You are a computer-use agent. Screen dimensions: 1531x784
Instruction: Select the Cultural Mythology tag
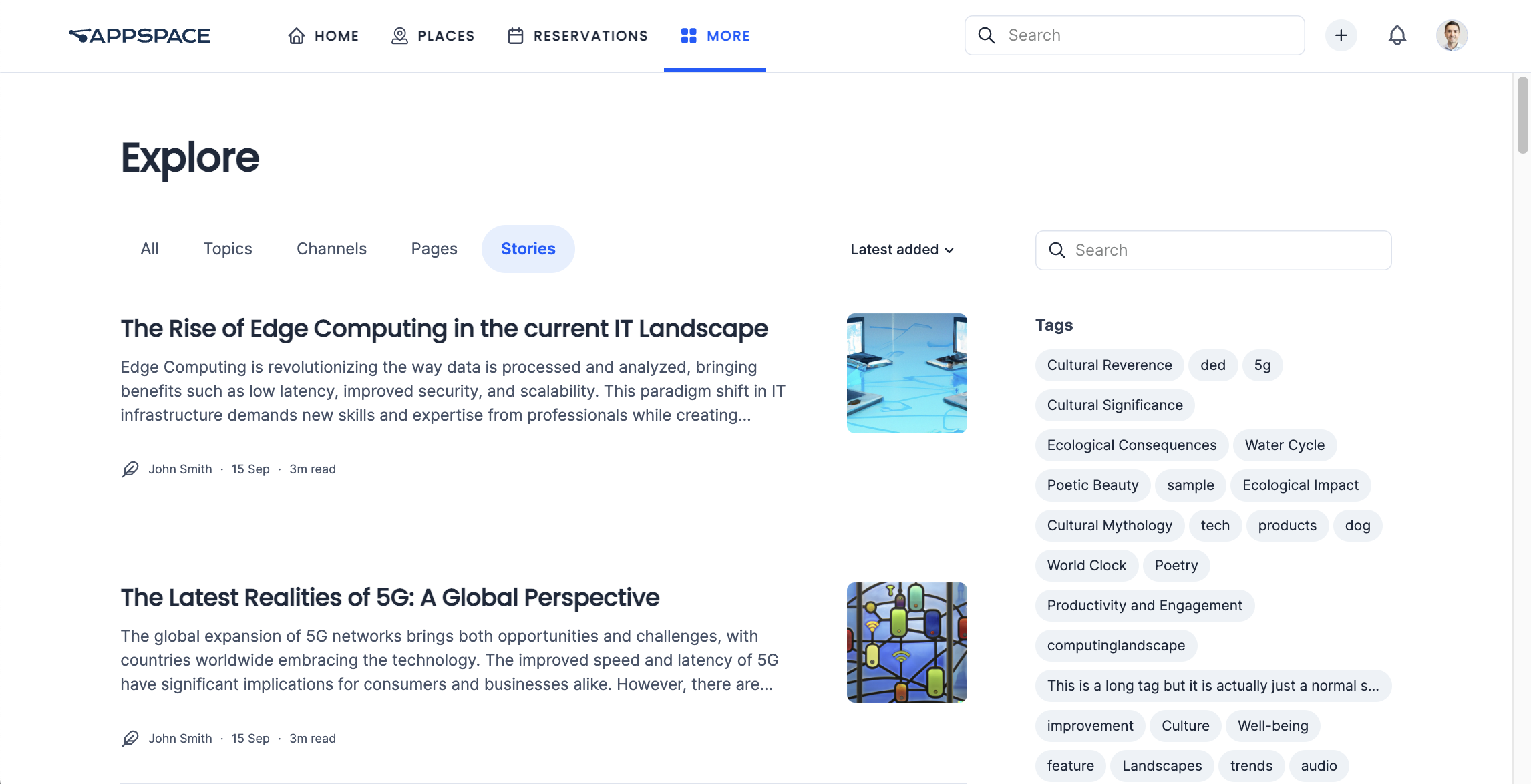1110,526
